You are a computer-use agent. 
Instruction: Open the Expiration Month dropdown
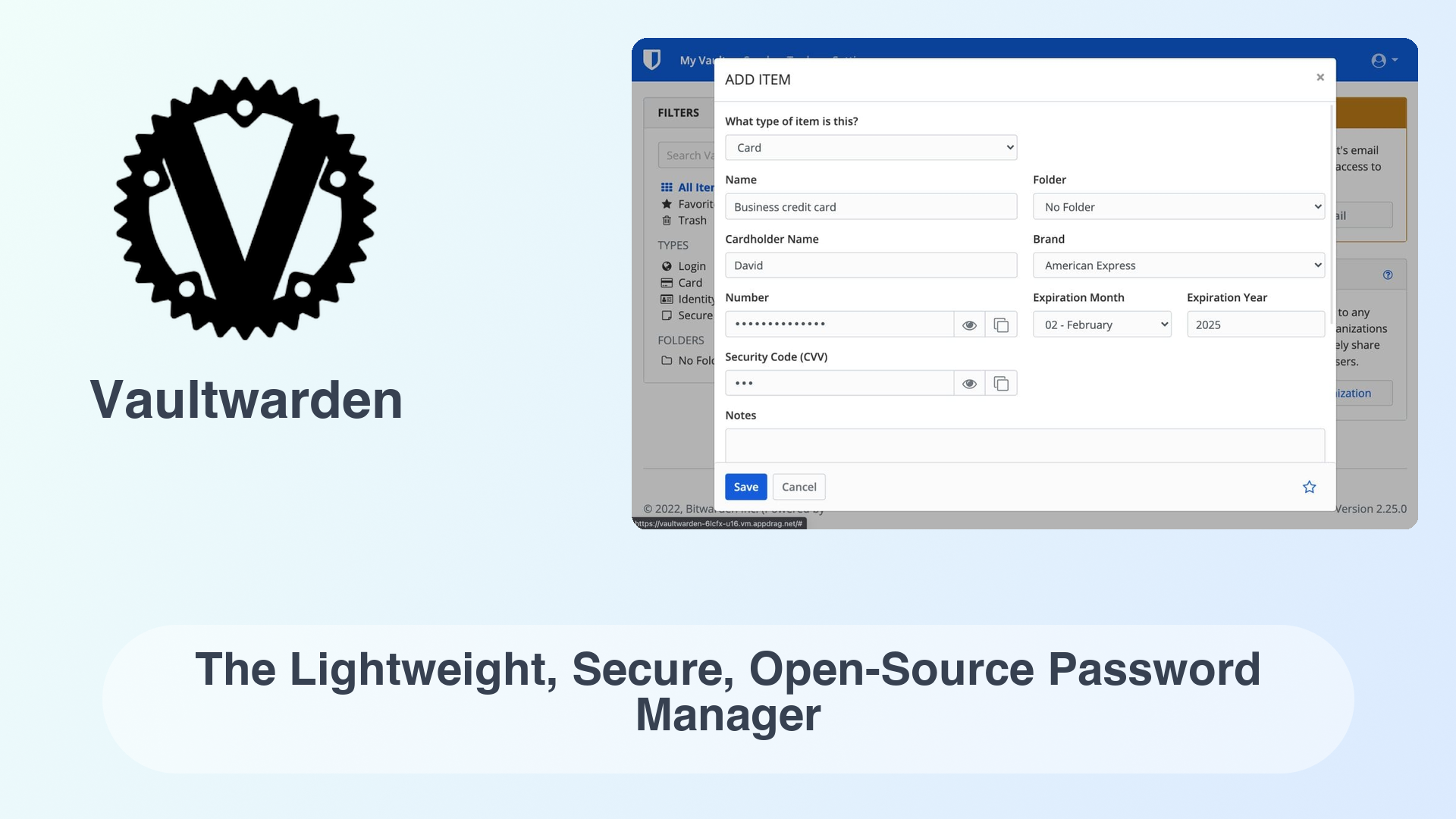[1102, 324]
